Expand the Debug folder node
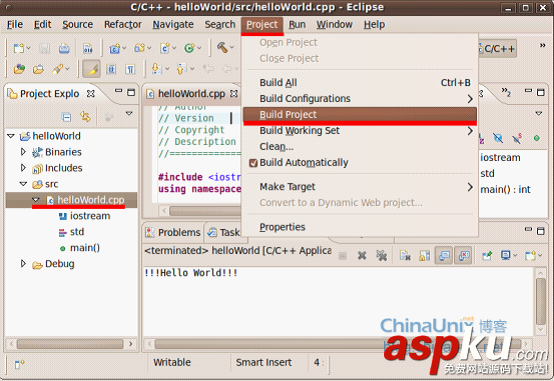The width and height of the screenshot is (554, 381). (23, 264)
